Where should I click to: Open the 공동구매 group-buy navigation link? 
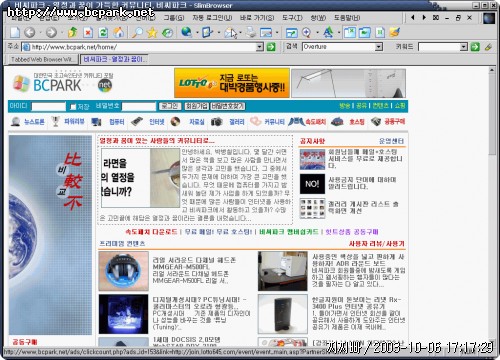coord(395,122)
